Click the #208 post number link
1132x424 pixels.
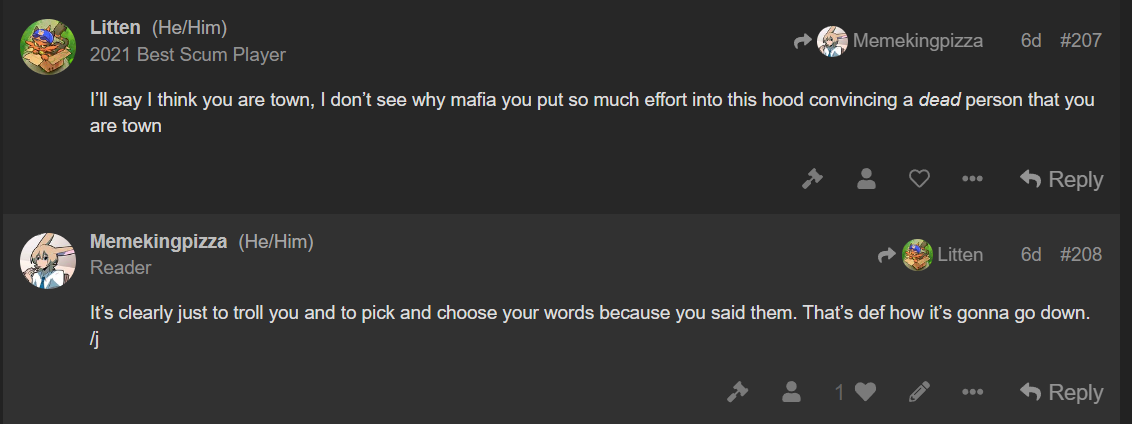coord(1080,254)
